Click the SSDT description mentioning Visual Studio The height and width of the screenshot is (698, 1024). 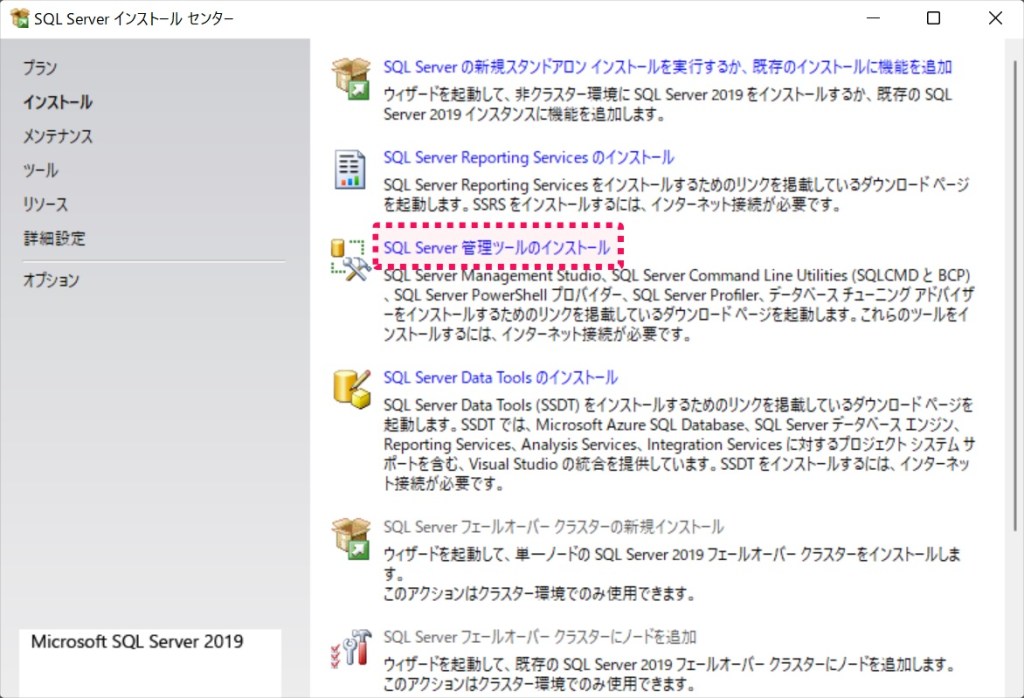coord(679,444)
